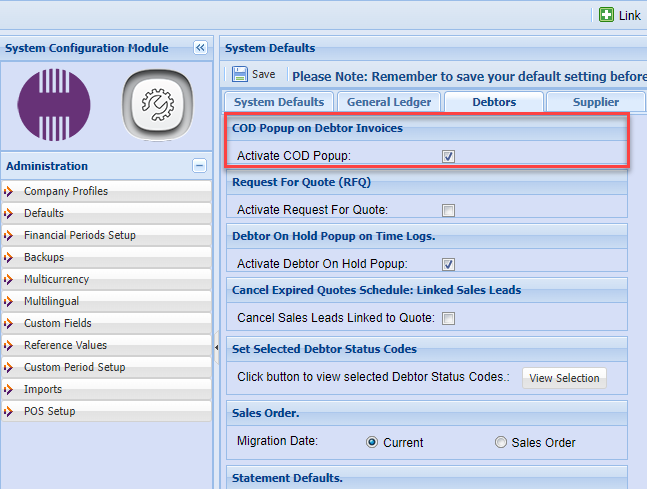Screen dimensions: 647x489
Task: Enable Activate Request For Quote checkbox
Action: click(x=448, y=210)
